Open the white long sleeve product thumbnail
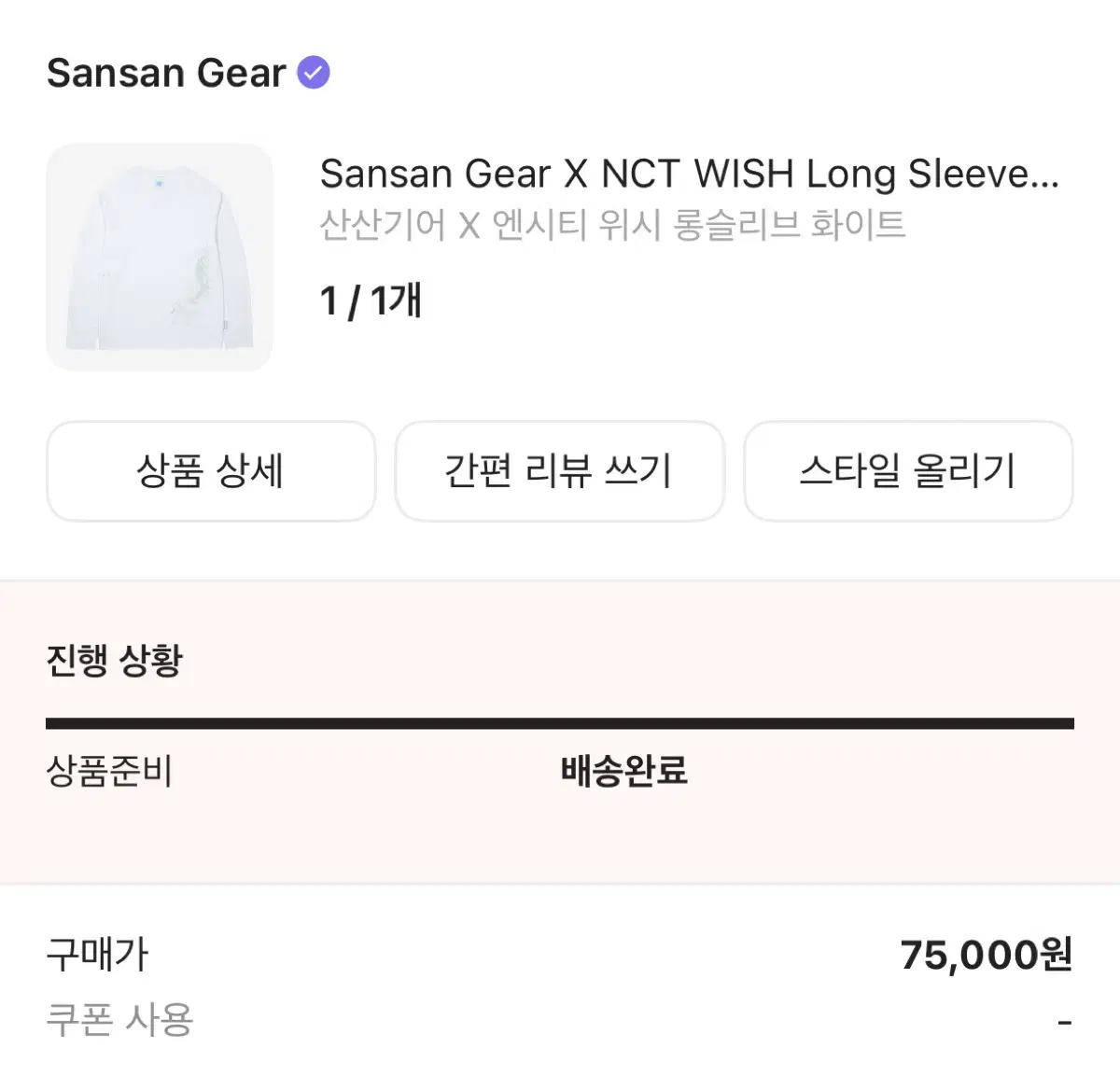 tap(159, 258)
